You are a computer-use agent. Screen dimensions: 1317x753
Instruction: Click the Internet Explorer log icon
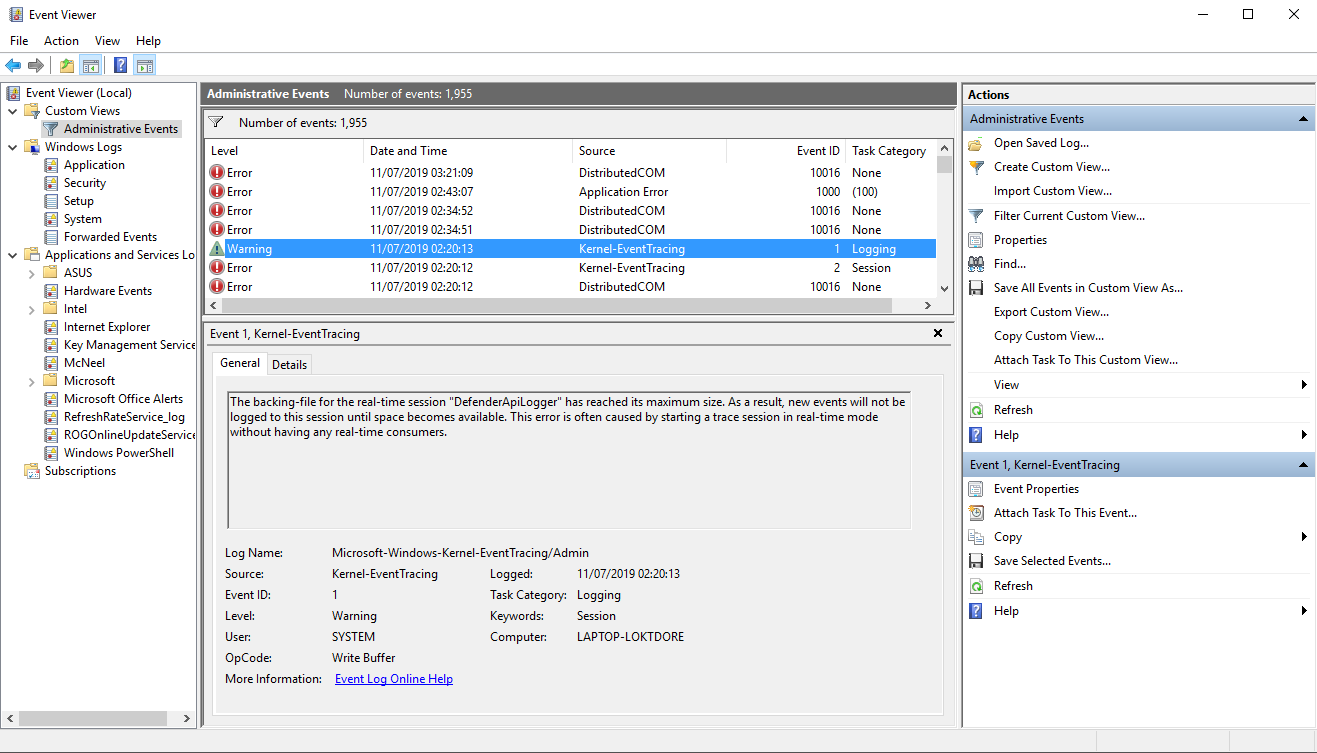point(52,327)
